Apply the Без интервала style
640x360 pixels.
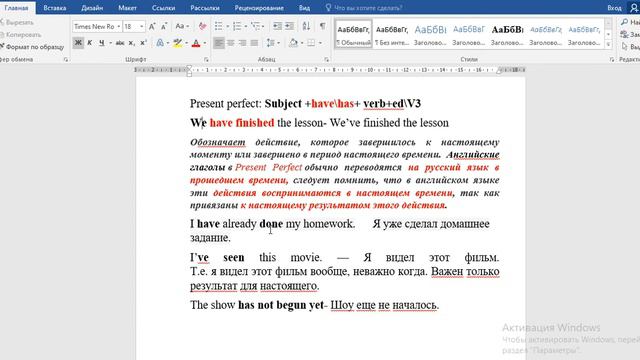click(392, 34)
